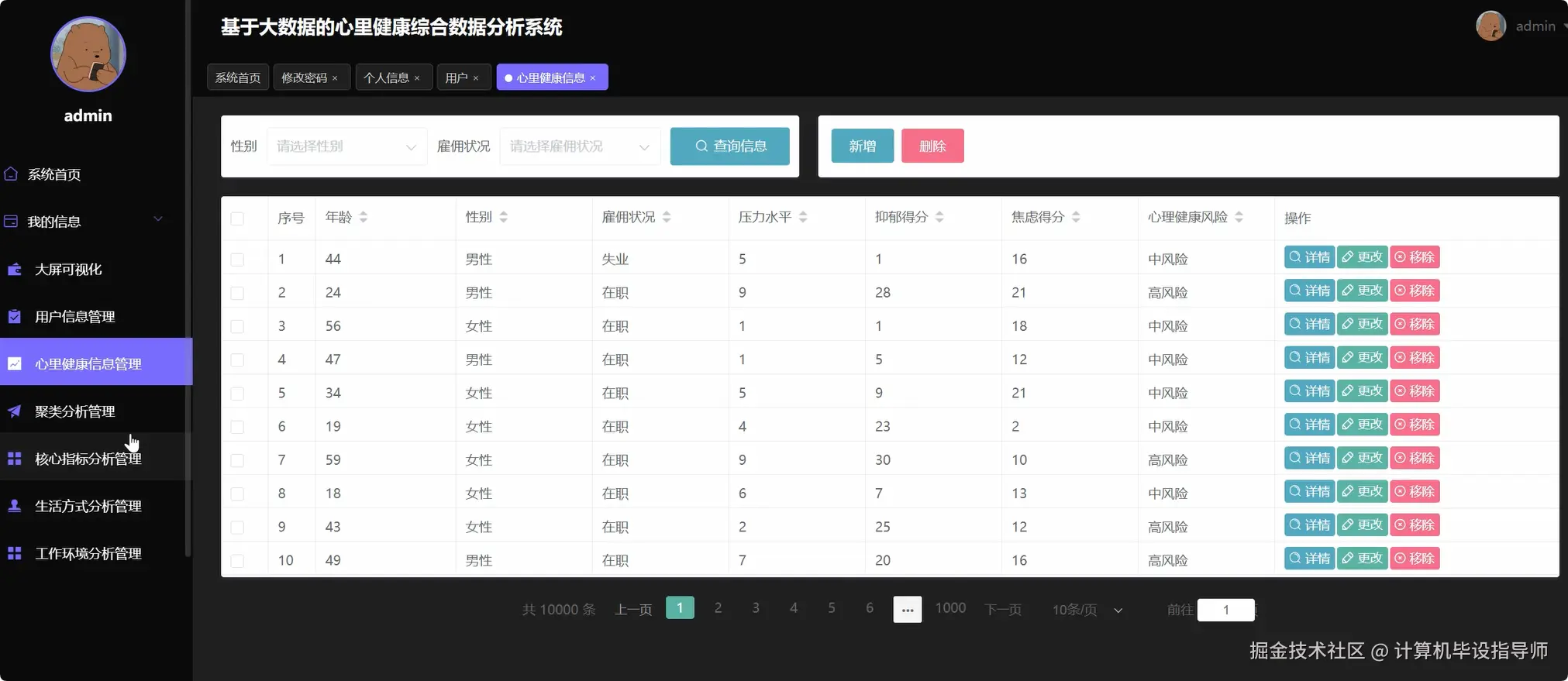The width and height of the screenshot is (1568, 681).
Task: Switch to the 系统首页 tab
Action: tap(238, 77)
